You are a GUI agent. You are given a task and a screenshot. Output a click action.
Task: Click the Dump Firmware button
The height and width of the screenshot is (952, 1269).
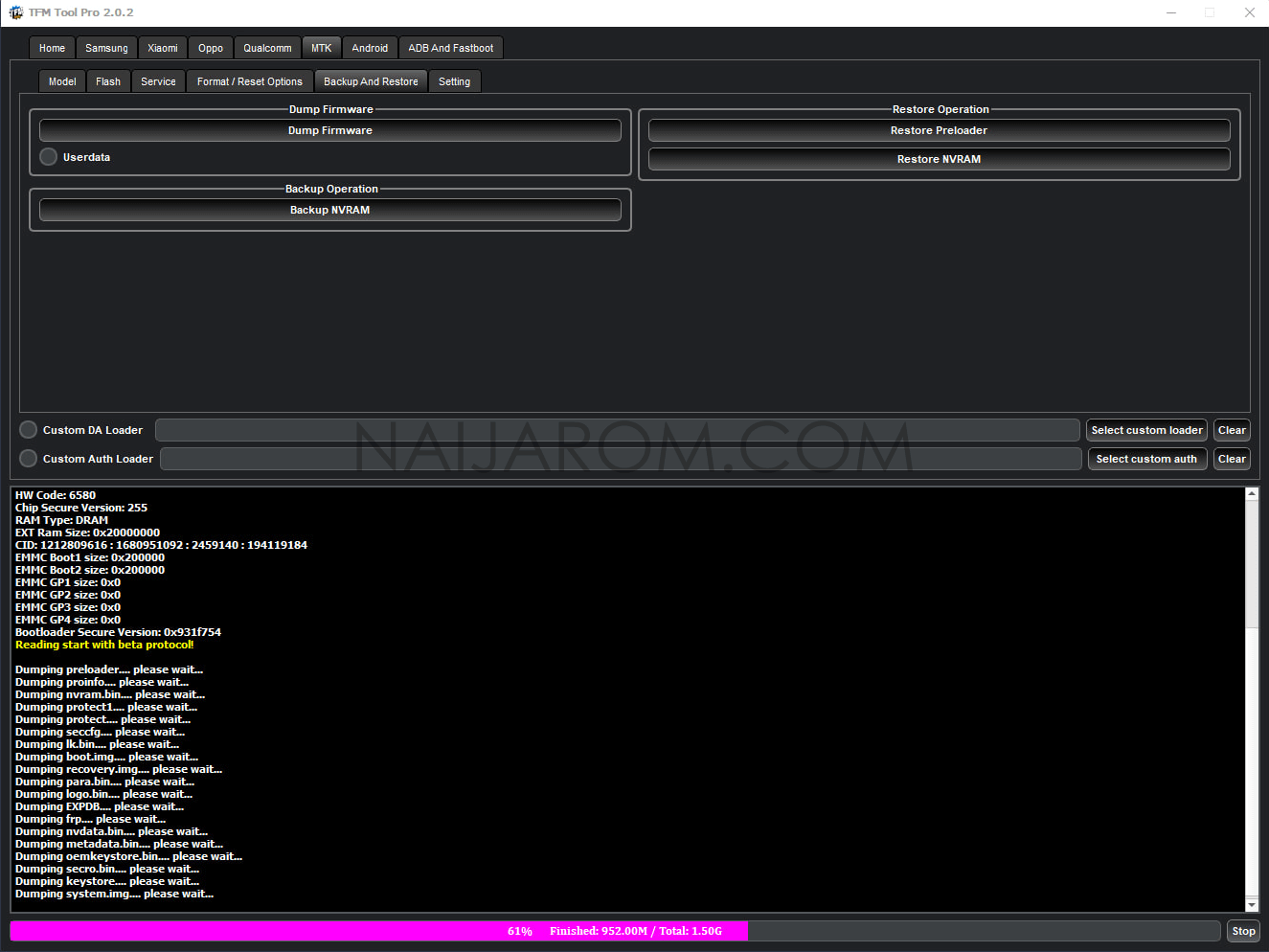(330, 130)
